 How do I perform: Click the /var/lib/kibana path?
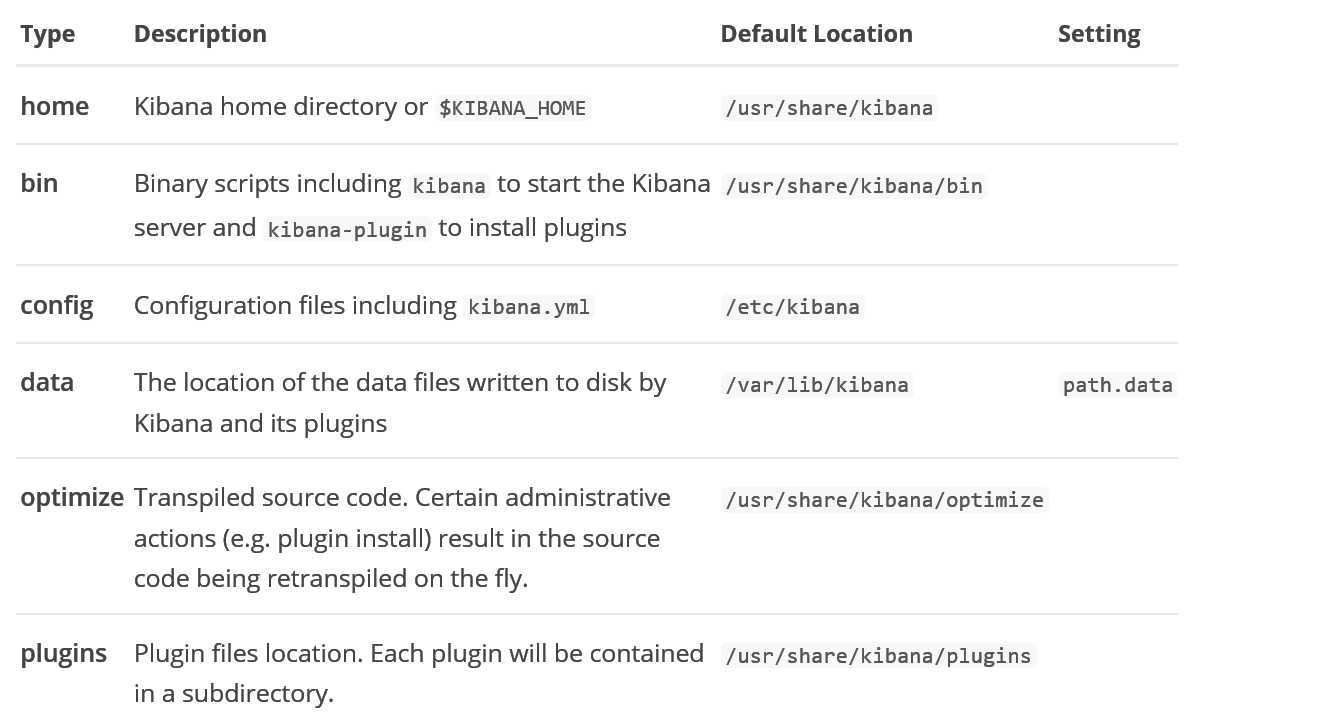click(x=817, y=385)
